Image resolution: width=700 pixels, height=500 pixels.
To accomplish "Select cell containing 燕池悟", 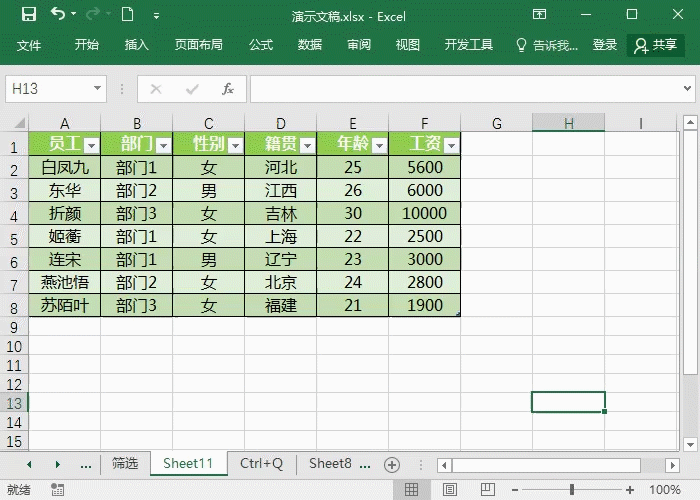I will tap(65, 282).
